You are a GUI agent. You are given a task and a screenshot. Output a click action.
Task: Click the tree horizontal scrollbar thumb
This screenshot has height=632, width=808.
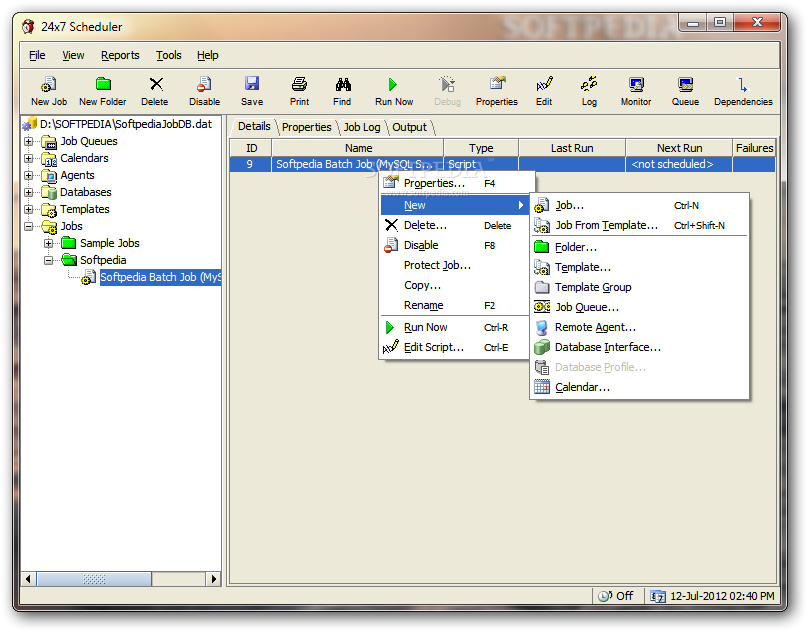point(94,579)
